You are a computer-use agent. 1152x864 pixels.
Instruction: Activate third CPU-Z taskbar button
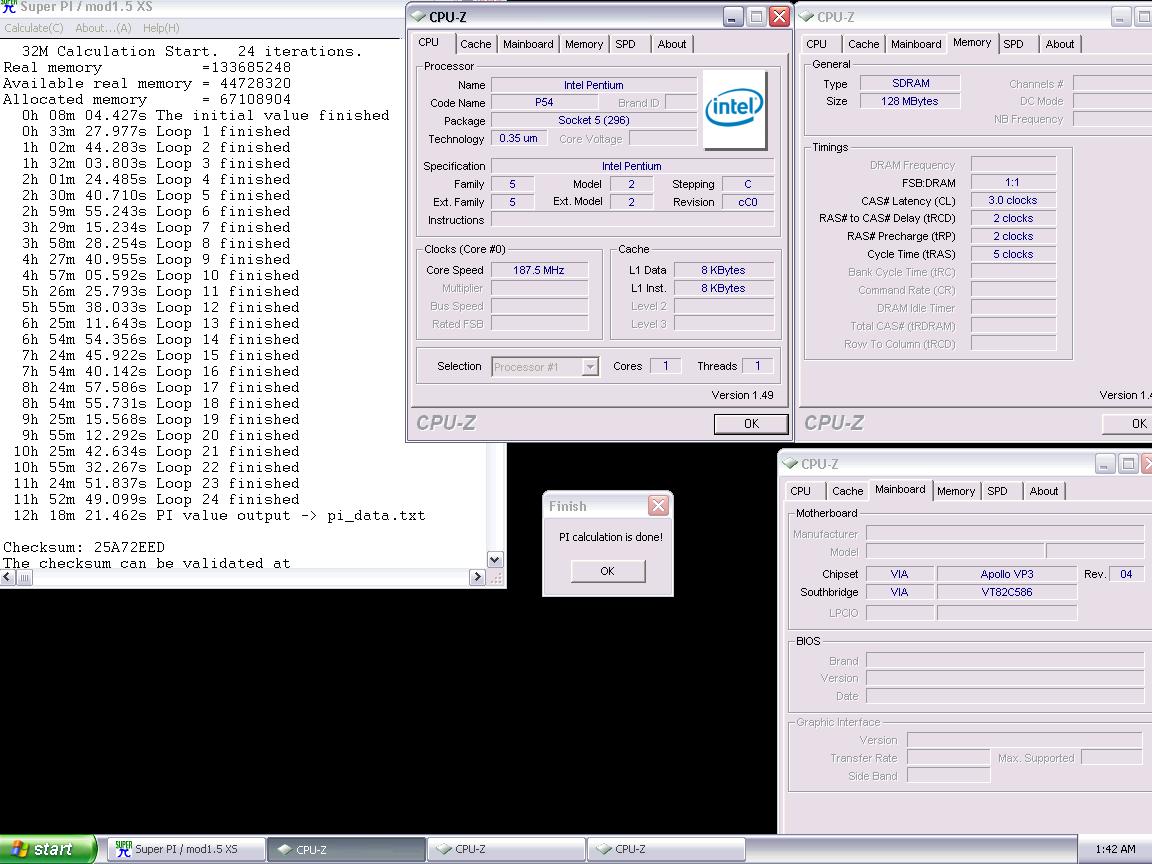(666, 849)
